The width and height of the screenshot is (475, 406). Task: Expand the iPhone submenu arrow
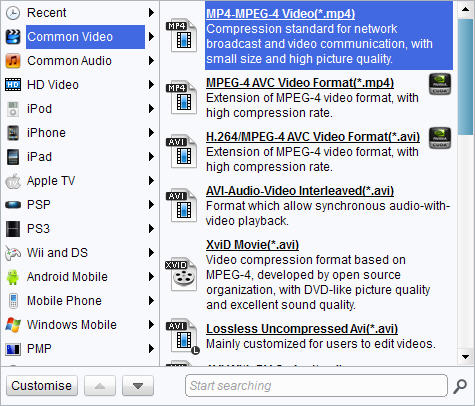(x=151, y=133)
